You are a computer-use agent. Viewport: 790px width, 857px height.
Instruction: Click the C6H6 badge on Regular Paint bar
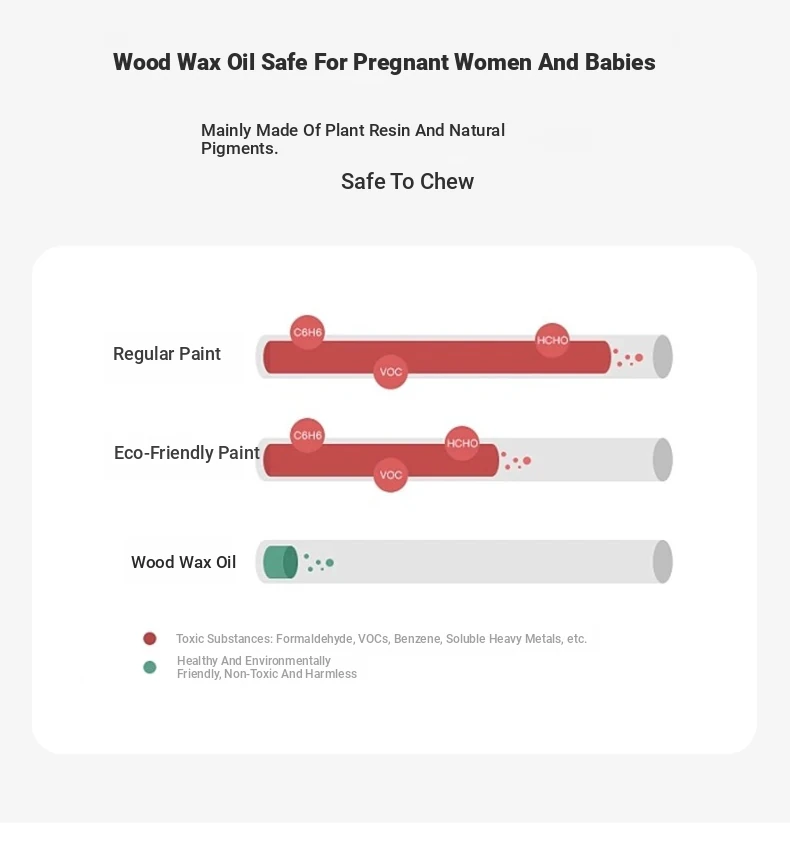(307, 332)
